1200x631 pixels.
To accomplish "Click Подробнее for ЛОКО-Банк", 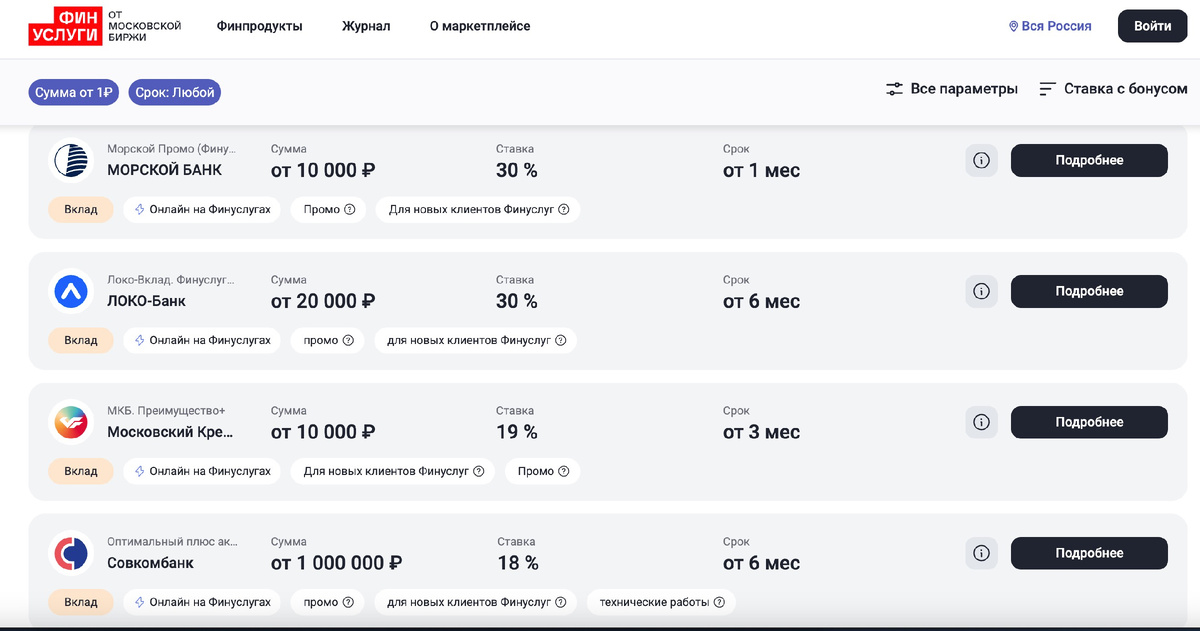I will 1089,291.
